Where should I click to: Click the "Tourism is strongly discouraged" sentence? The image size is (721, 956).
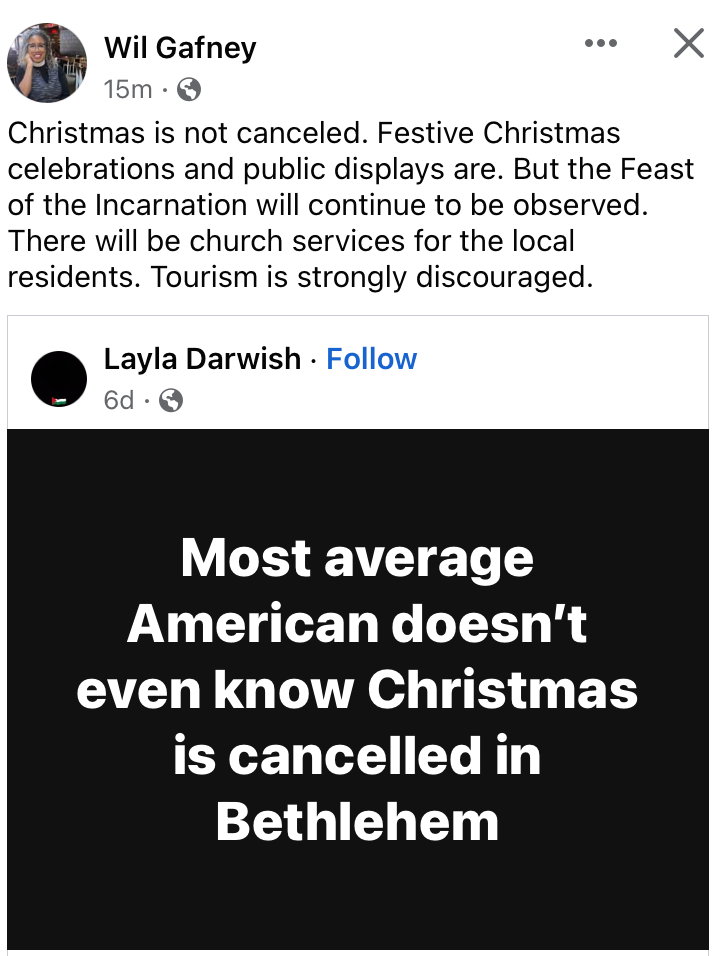pyautogui.click(x=372, y=276)
